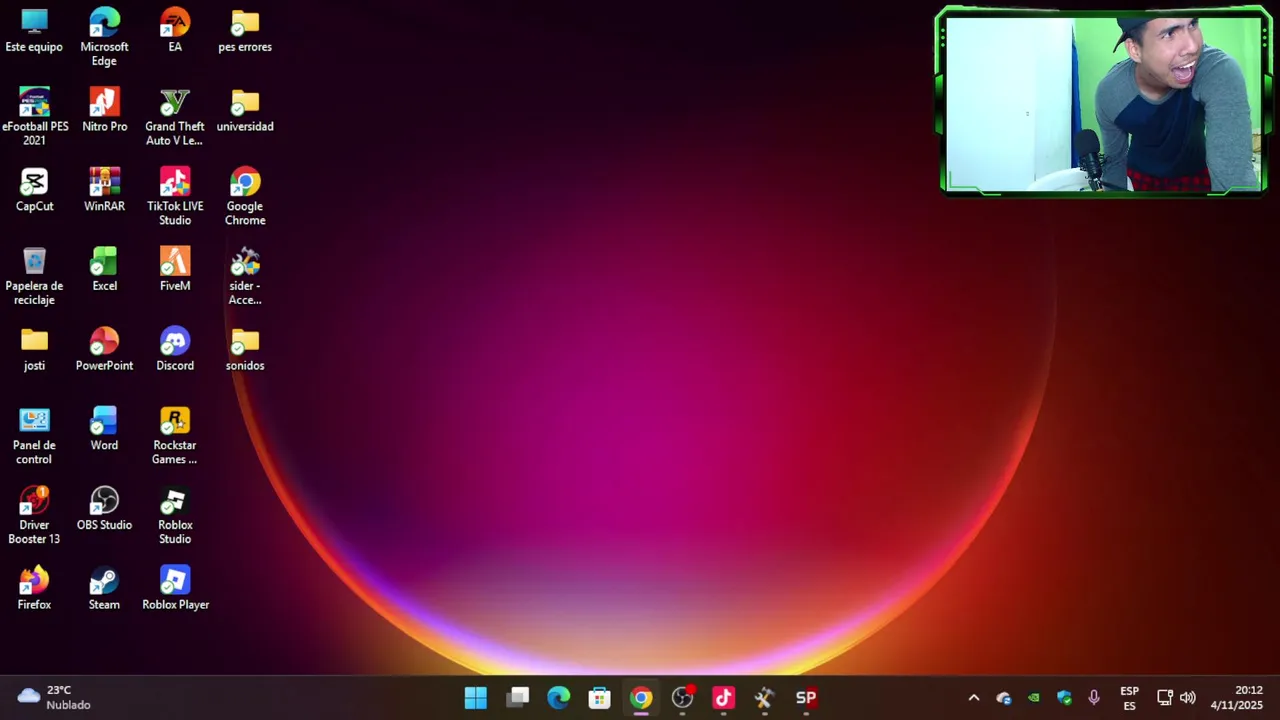The image size is (1280, 720).
Task: Switch to OBS Studio in taskbar
Action: coord(682,698)
